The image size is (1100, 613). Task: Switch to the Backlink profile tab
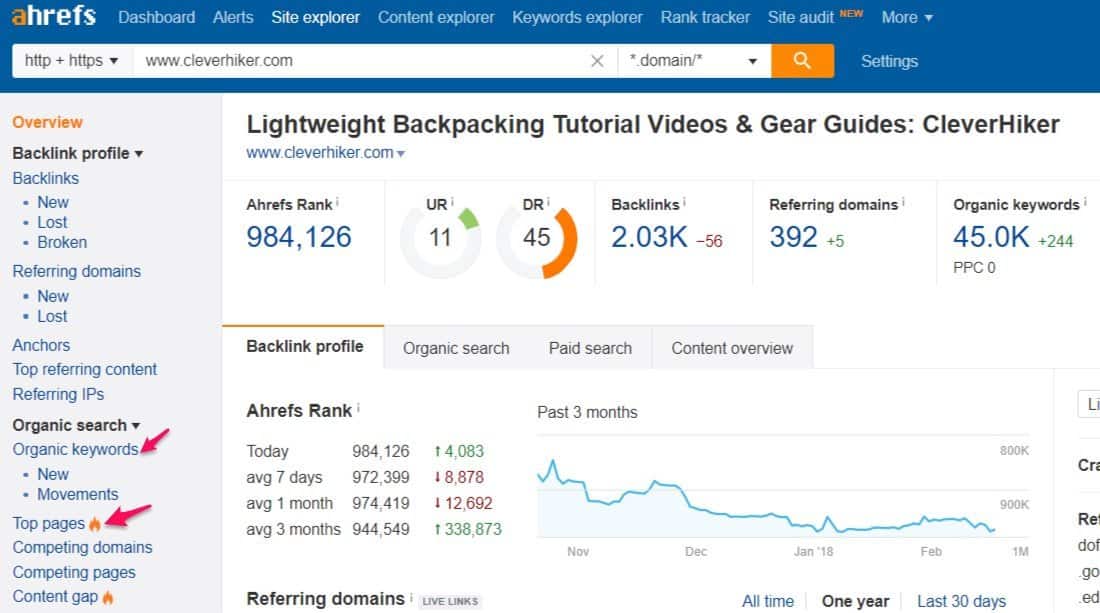303,346
